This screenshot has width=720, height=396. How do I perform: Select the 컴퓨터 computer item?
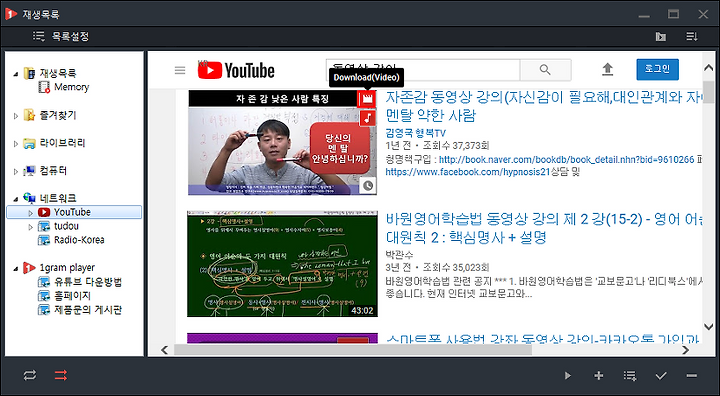point(45,170)
